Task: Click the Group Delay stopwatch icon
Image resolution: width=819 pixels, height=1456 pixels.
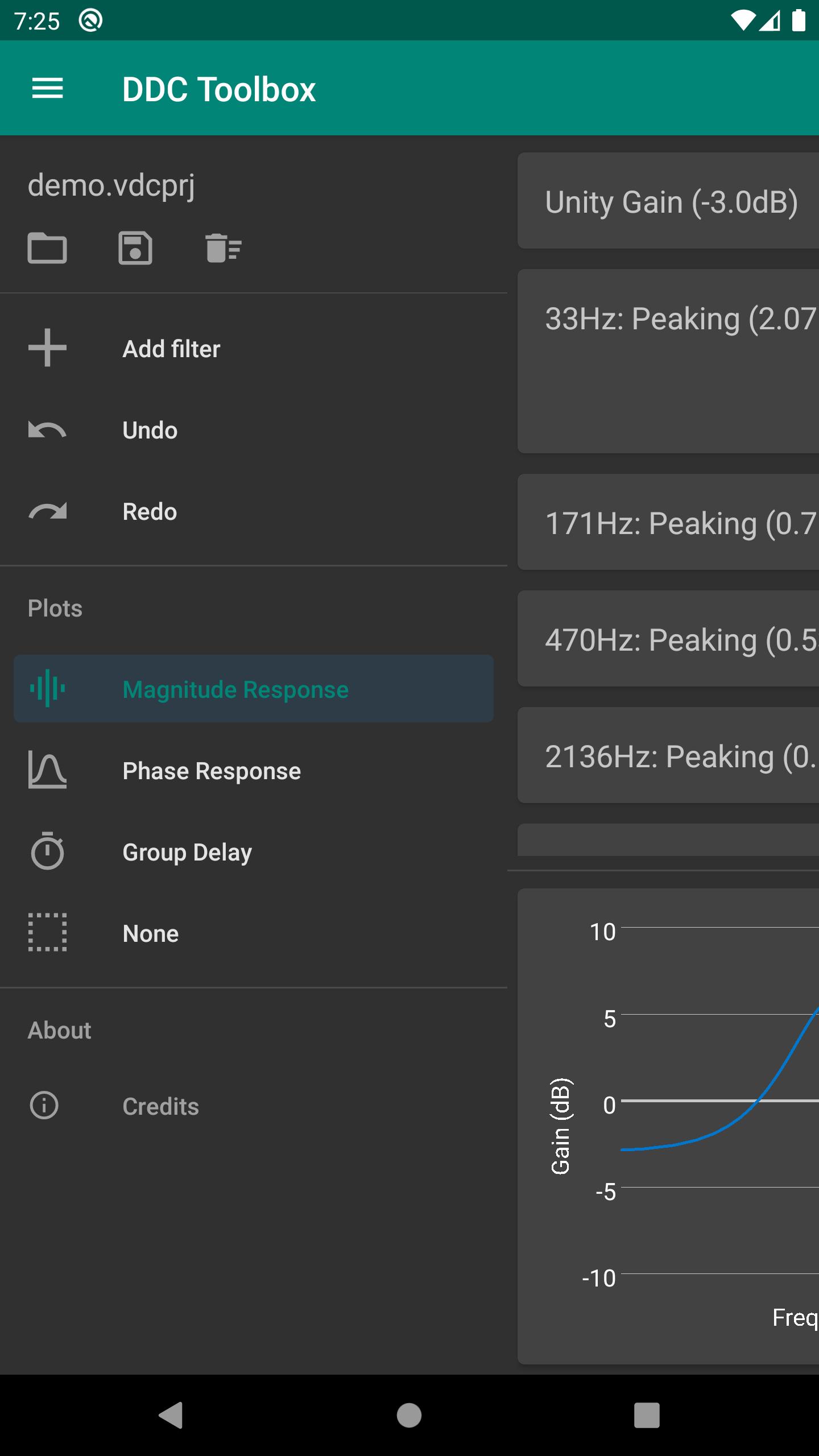Action: click(47, 851)
